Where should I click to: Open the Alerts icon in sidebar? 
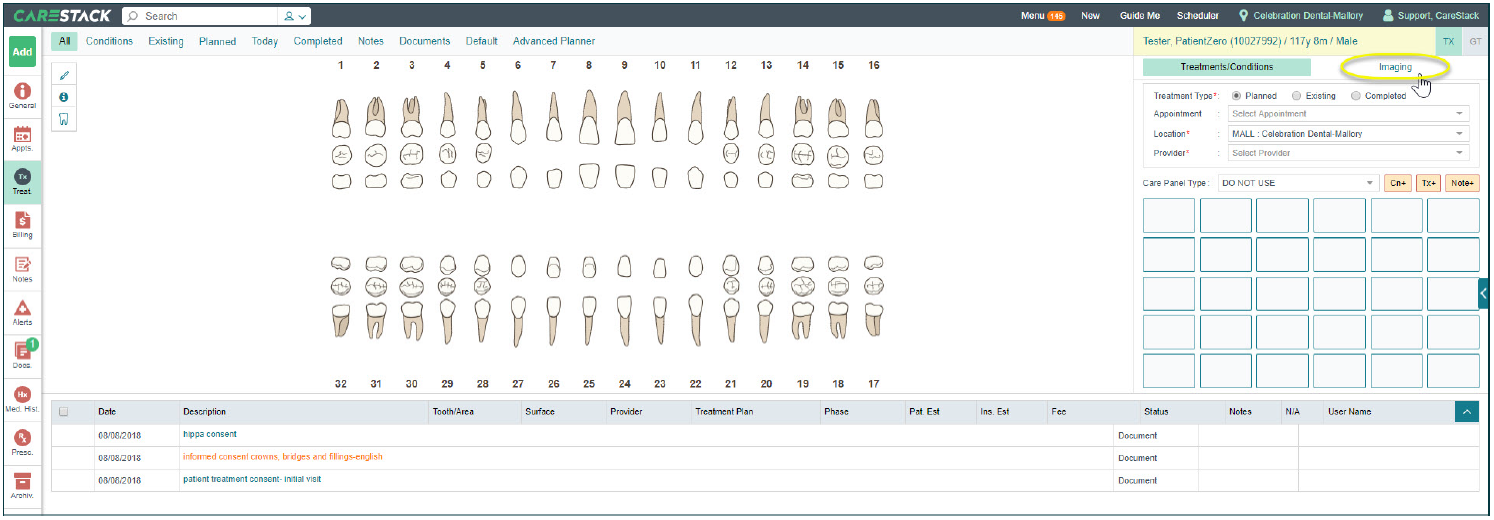[22, 312]
